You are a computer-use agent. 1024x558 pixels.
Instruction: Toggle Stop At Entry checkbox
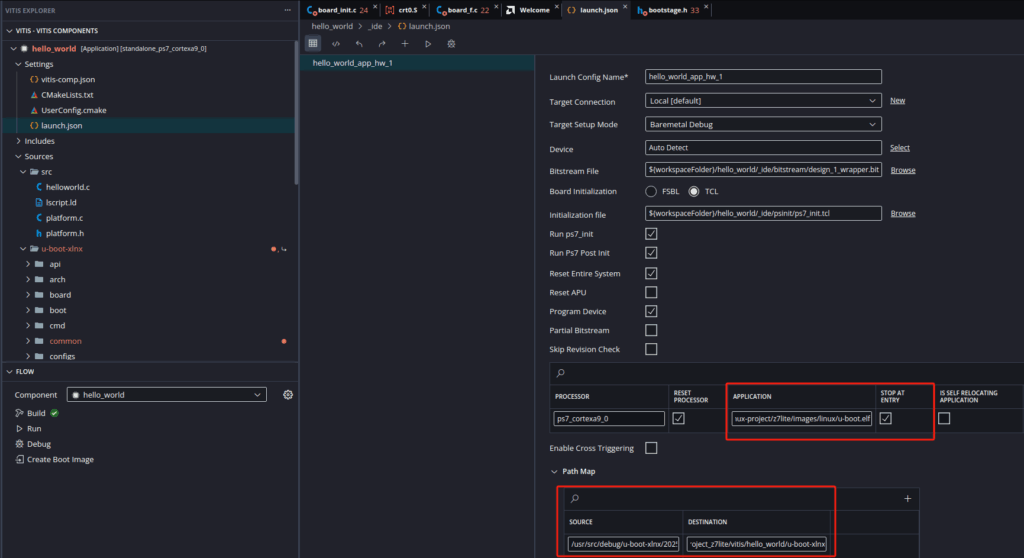click(x=886, y=418)
